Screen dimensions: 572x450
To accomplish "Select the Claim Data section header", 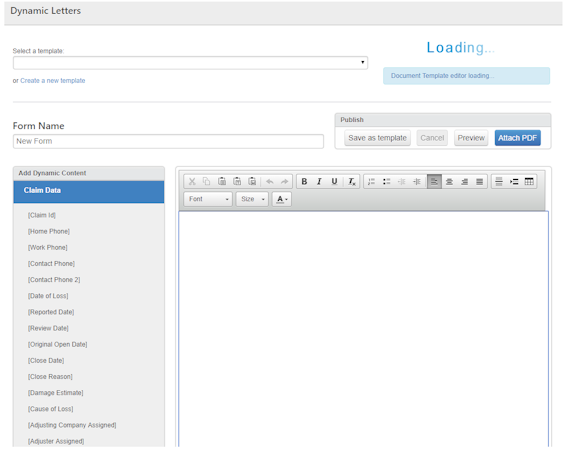I will tap(89, 191).
